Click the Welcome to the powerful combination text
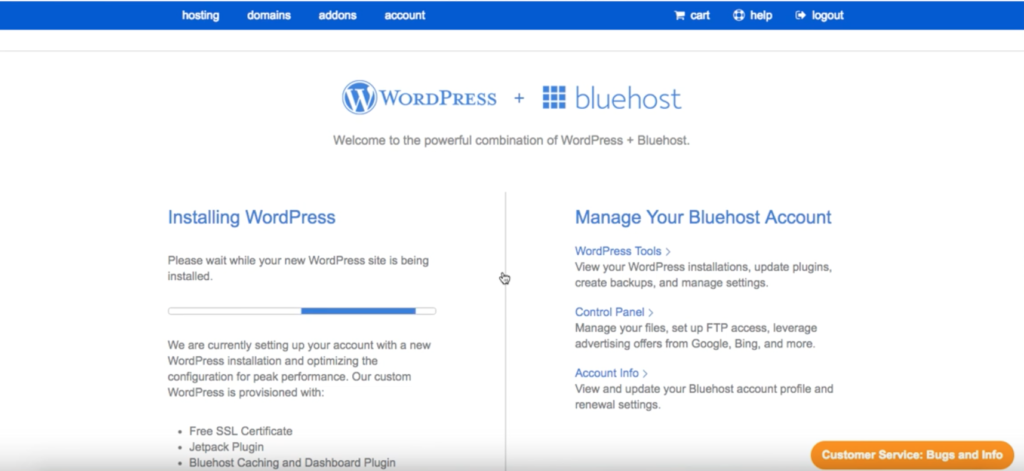This screenshot has height=471, width=1024. (x=511, y=140)
